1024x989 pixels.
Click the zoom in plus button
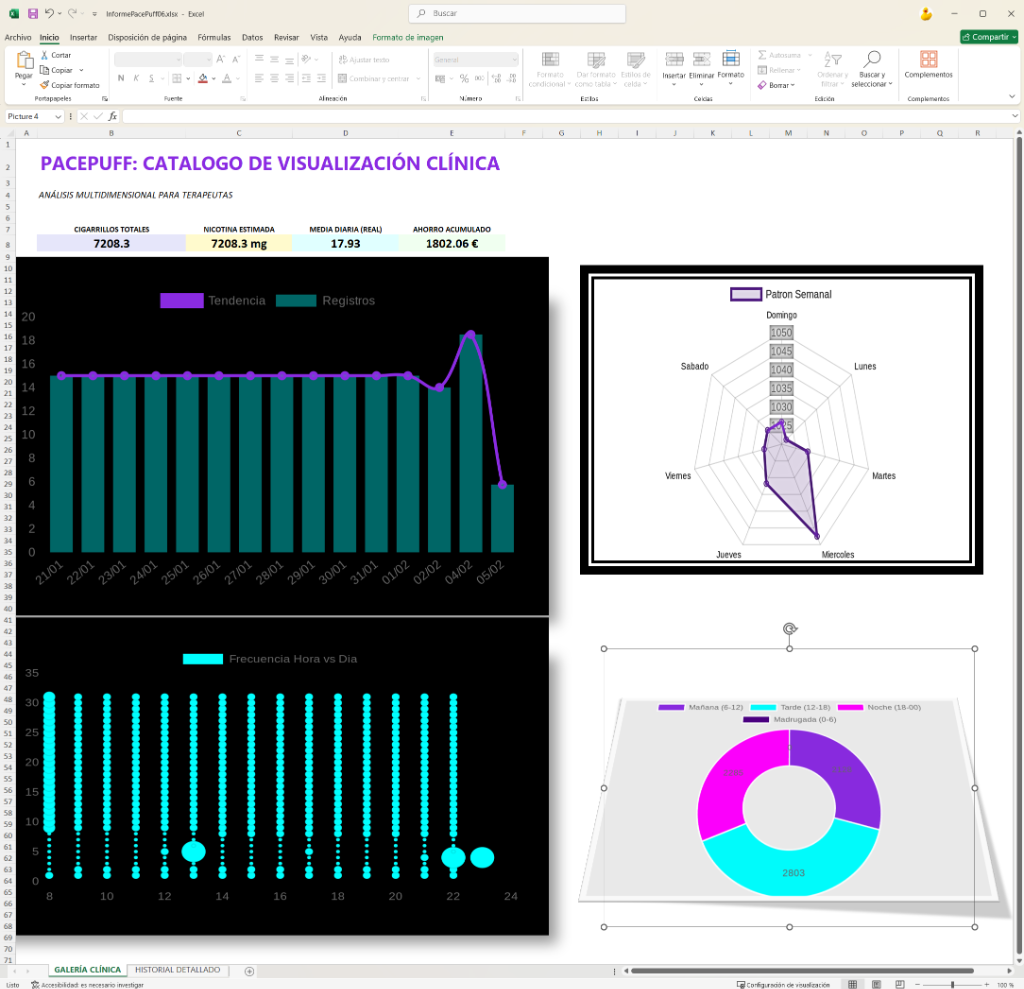coord(986,984)
